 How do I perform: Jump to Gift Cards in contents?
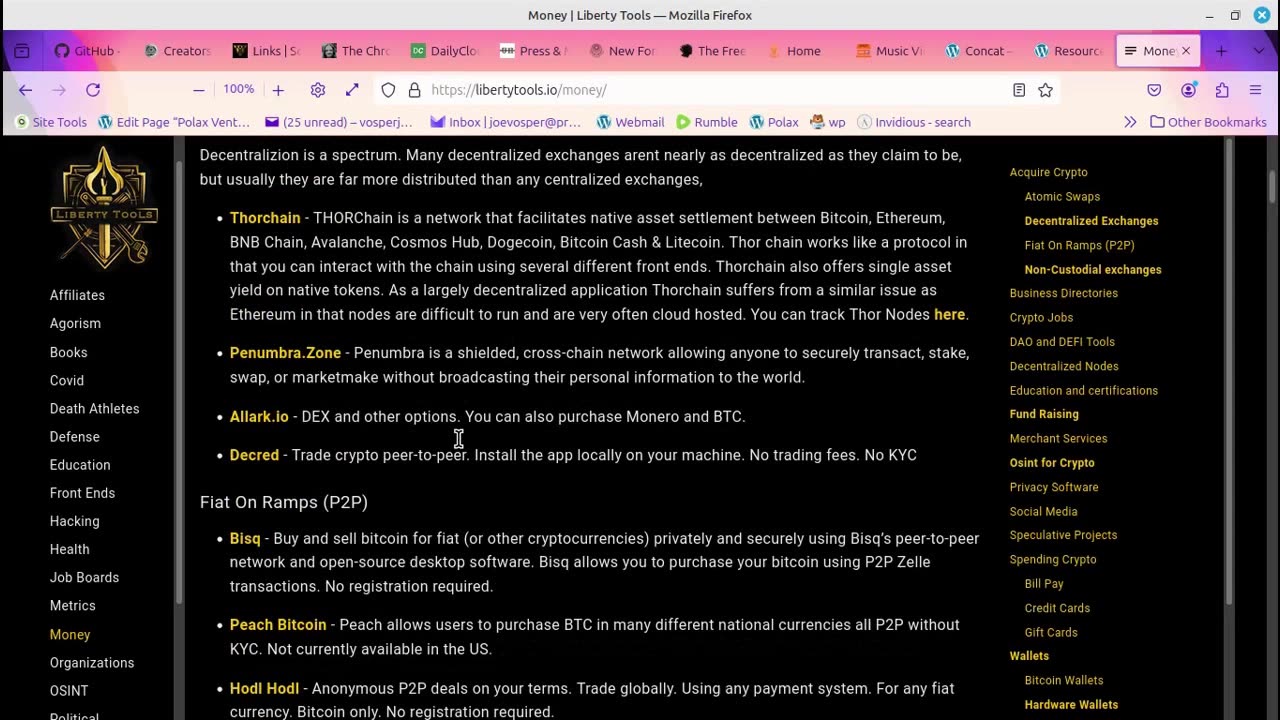(x=1051, y=632)
